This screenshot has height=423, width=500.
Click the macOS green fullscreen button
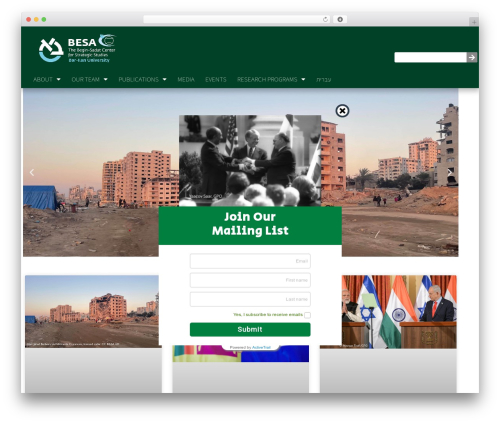tap(44, 19)
